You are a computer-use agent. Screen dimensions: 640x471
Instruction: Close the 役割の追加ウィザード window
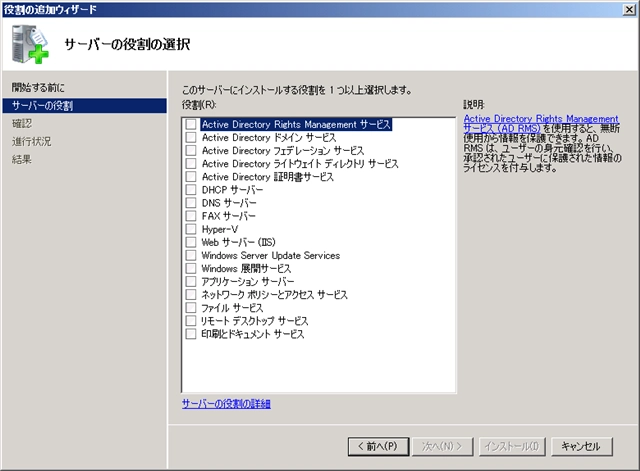(630, 10)
